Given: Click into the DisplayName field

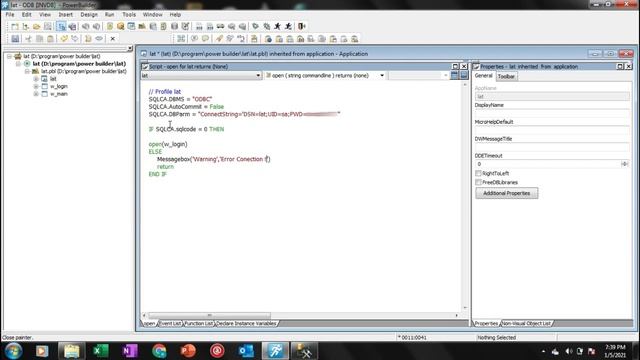Looking at the screenshot, I should click(552, 113).
